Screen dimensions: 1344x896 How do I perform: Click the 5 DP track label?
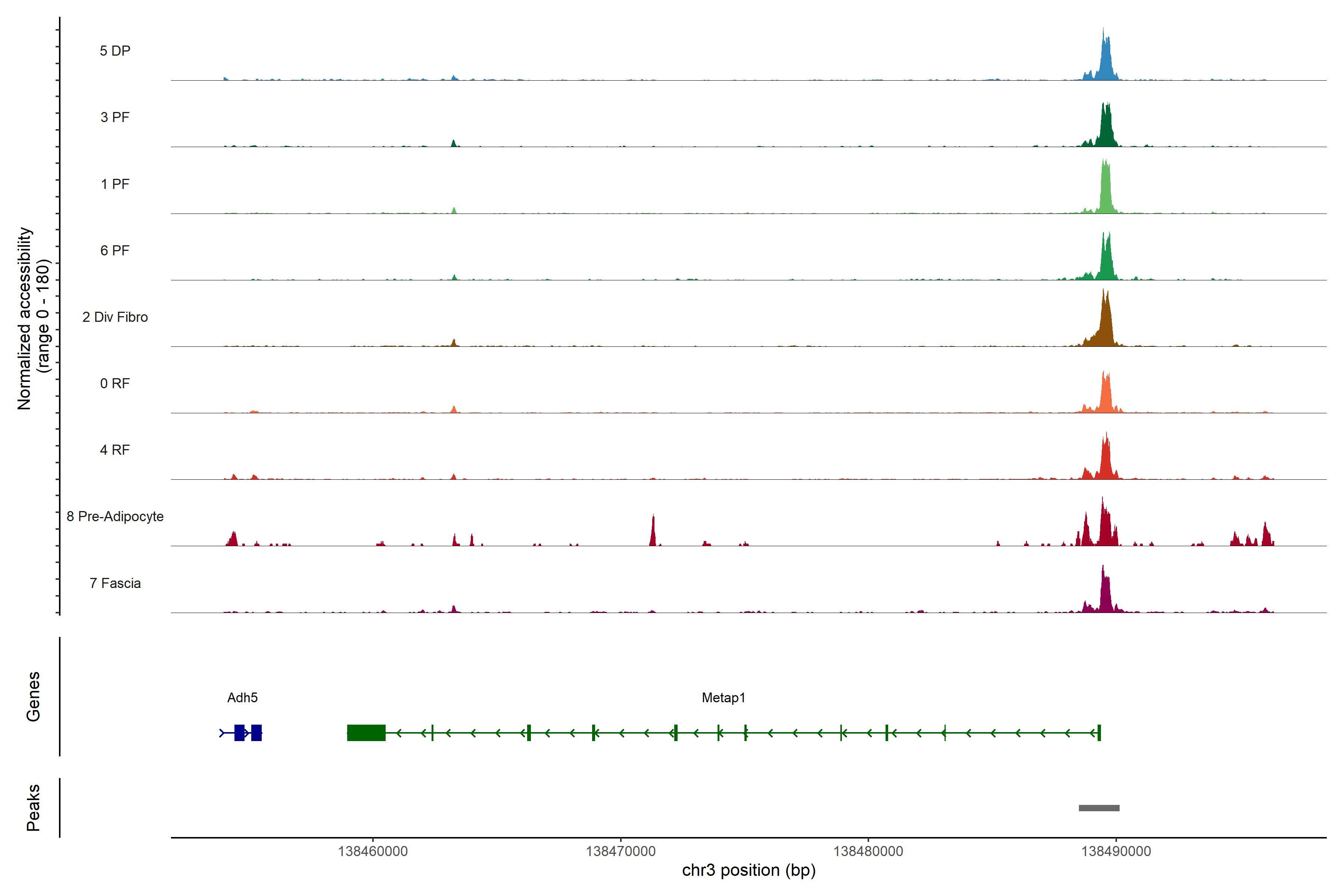(115, 51)
